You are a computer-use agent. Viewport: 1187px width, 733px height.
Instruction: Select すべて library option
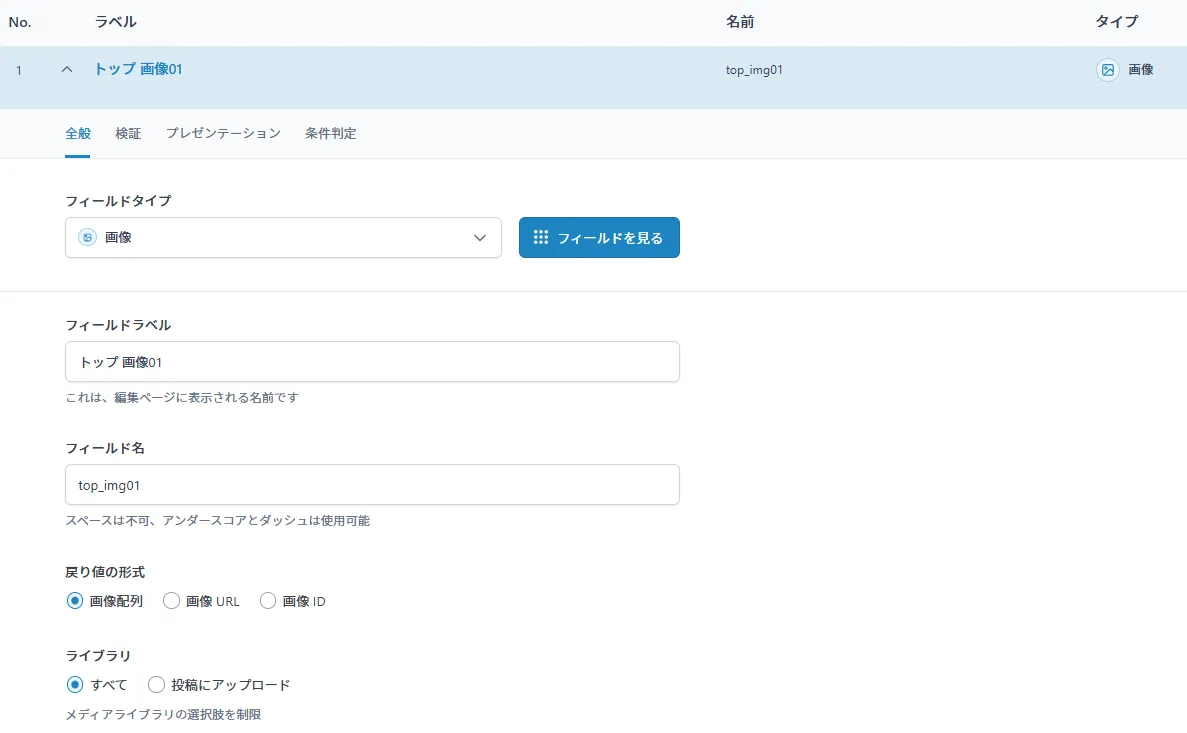(x=74, y=685)
